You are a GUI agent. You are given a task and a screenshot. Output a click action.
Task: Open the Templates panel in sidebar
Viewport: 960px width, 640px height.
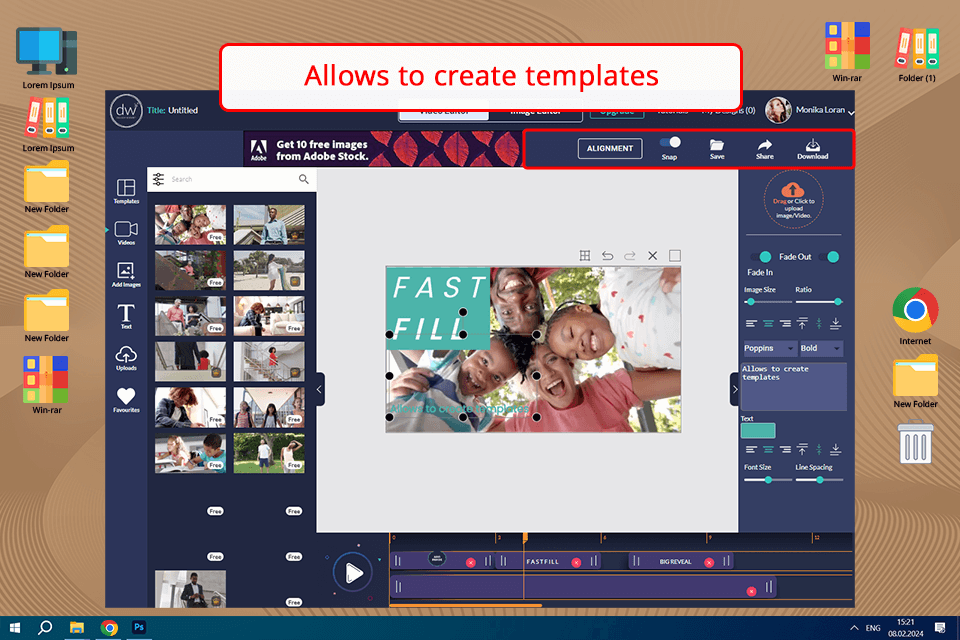pos(126,191)
